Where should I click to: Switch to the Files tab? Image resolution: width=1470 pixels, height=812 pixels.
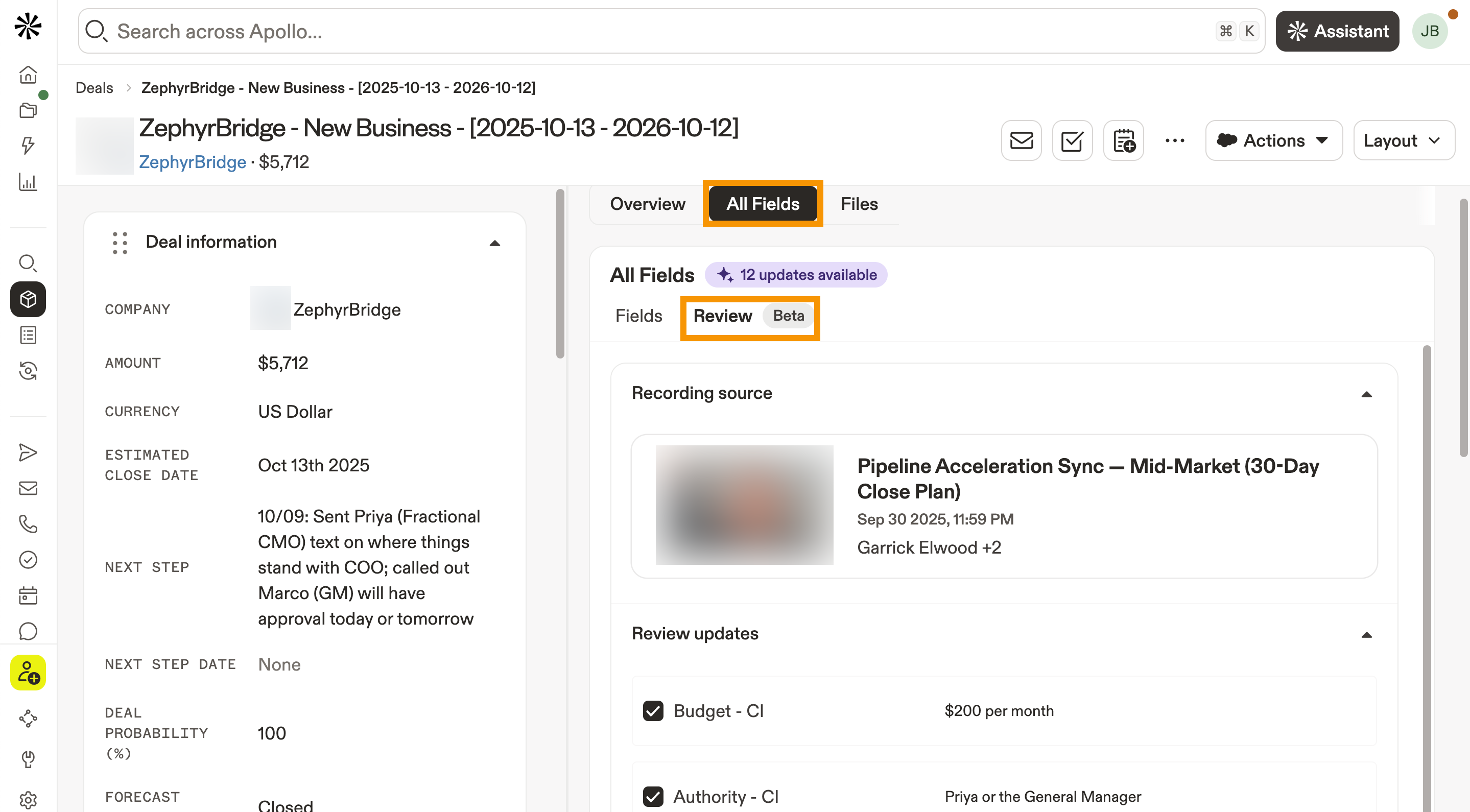(x=859, y=204)
